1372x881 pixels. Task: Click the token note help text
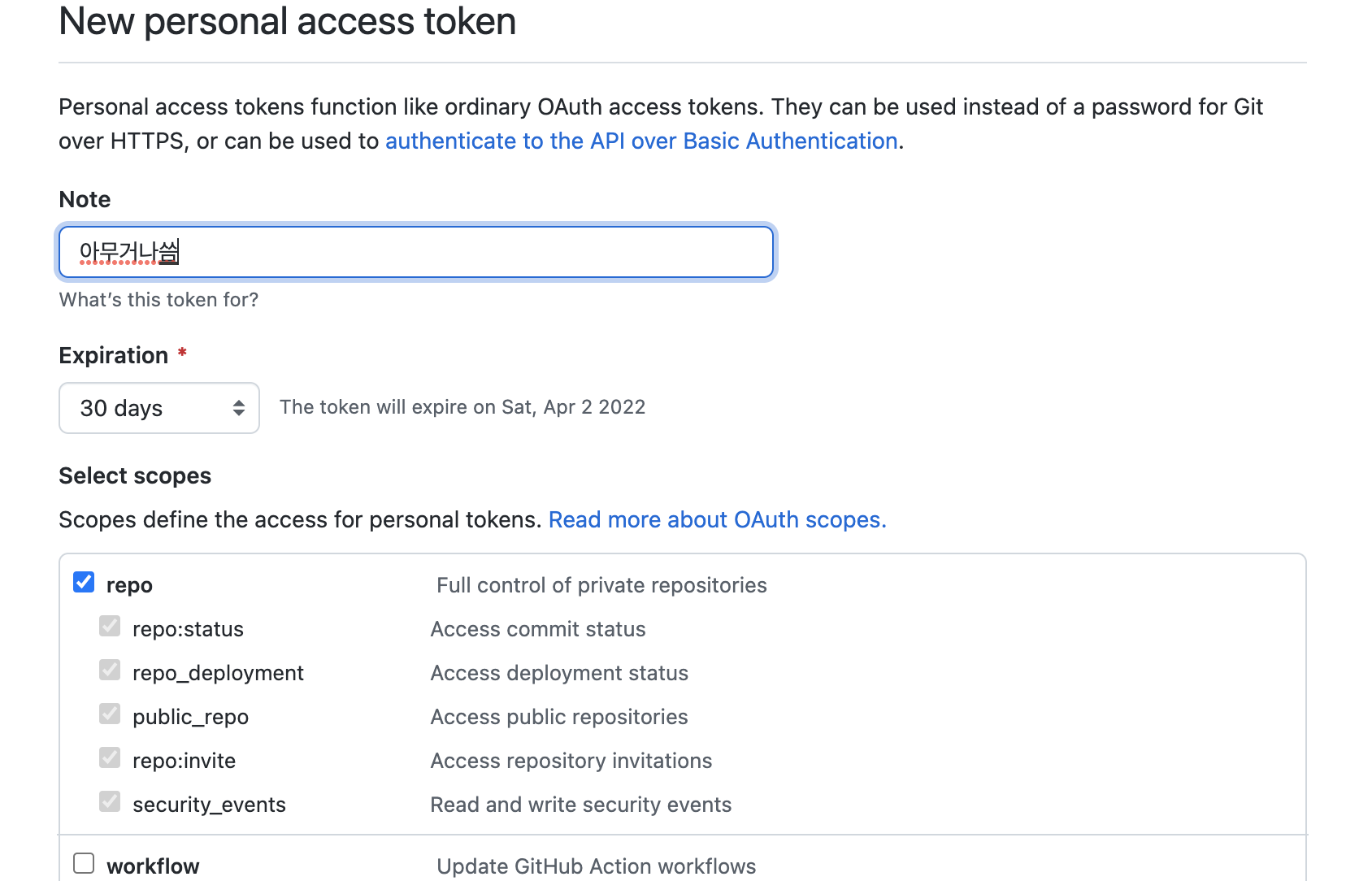pos(158,299)
